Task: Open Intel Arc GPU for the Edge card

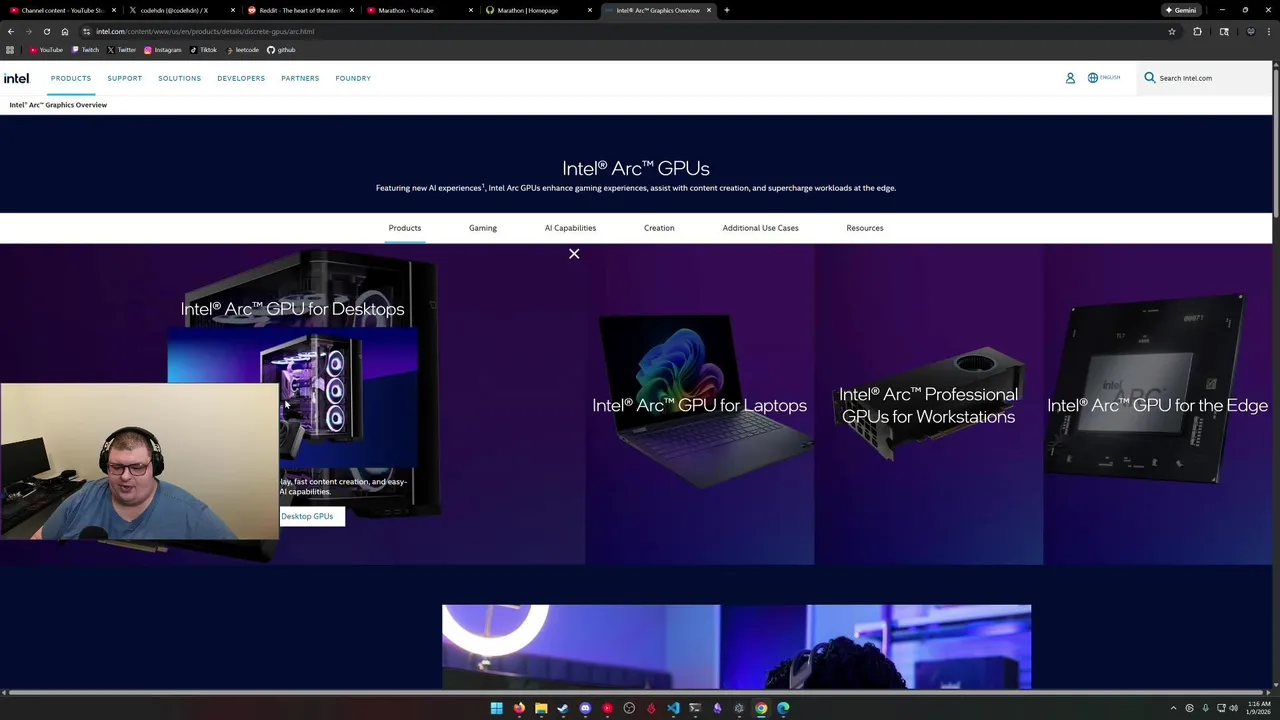Action: pos(1157,405)
